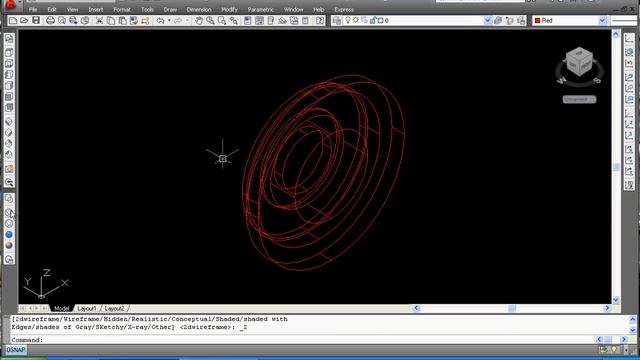Click the Plot Preview icon

click(62, 20)
